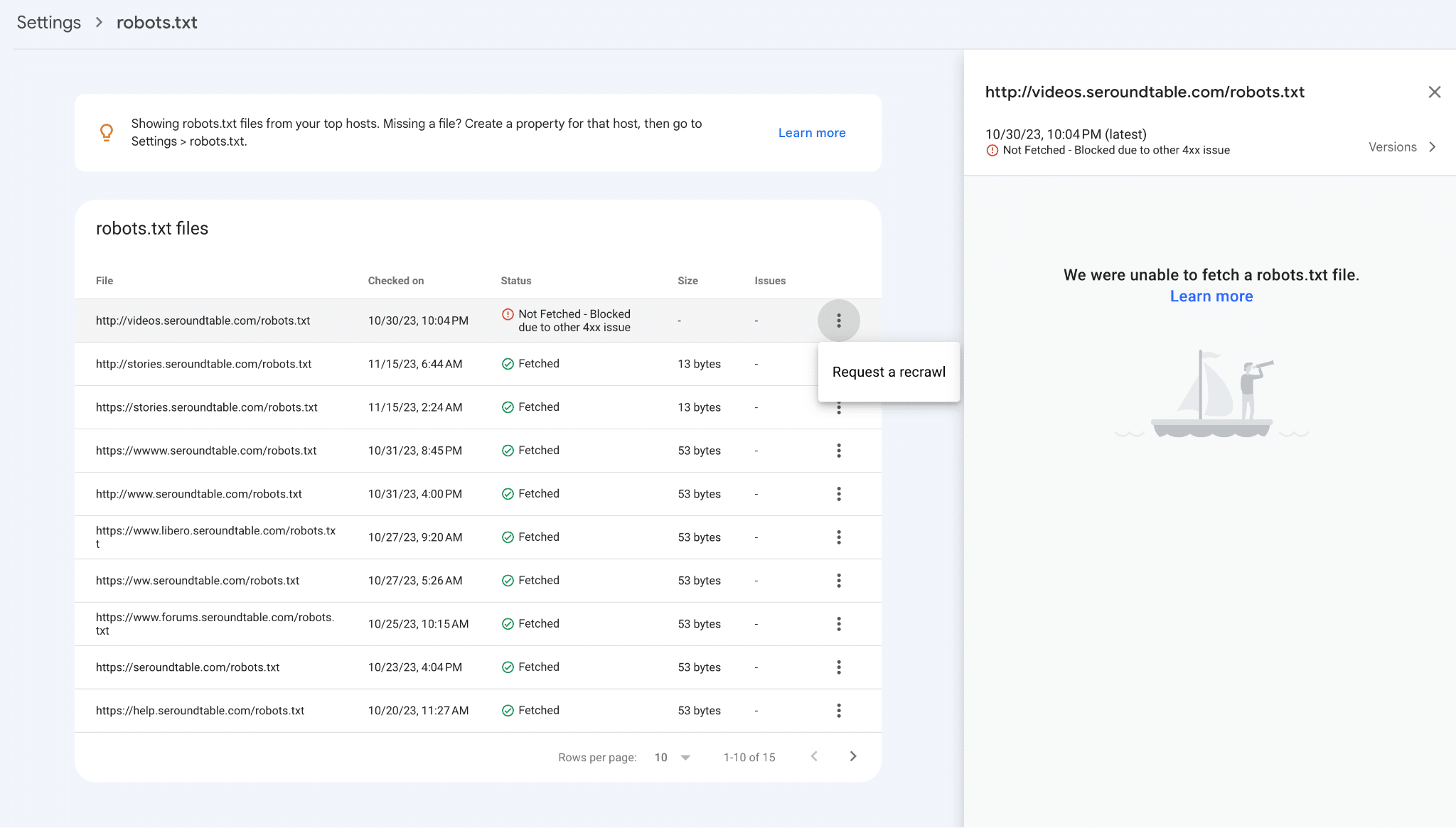The width and height of the screenshot is (1456, 828).
Task: Go back to Settings breadcrumb
Action: coord(49,23)
